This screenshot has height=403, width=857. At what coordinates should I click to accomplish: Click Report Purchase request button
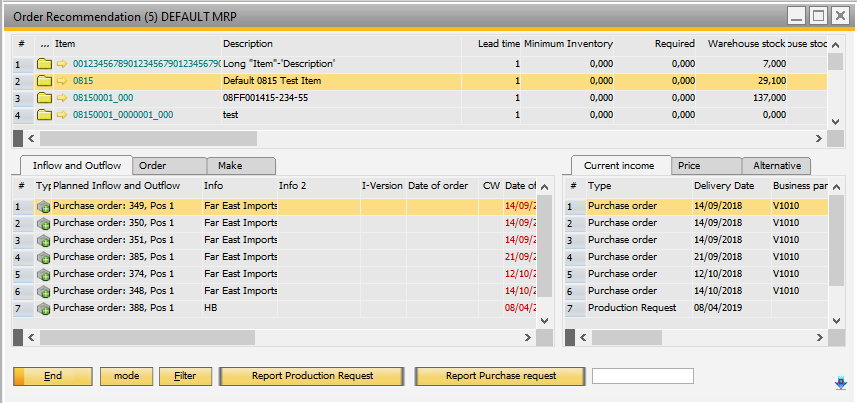point(499,376)
